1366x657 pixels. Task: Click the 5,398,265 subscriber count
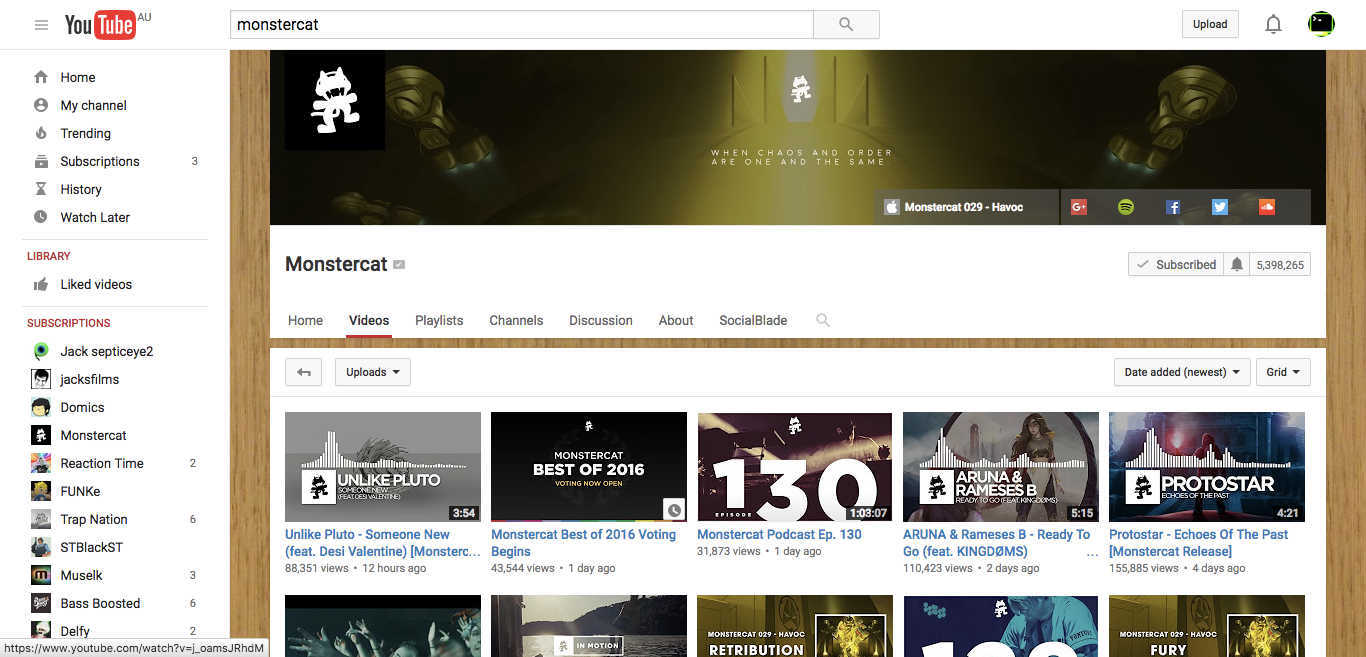pos(1280,265)
